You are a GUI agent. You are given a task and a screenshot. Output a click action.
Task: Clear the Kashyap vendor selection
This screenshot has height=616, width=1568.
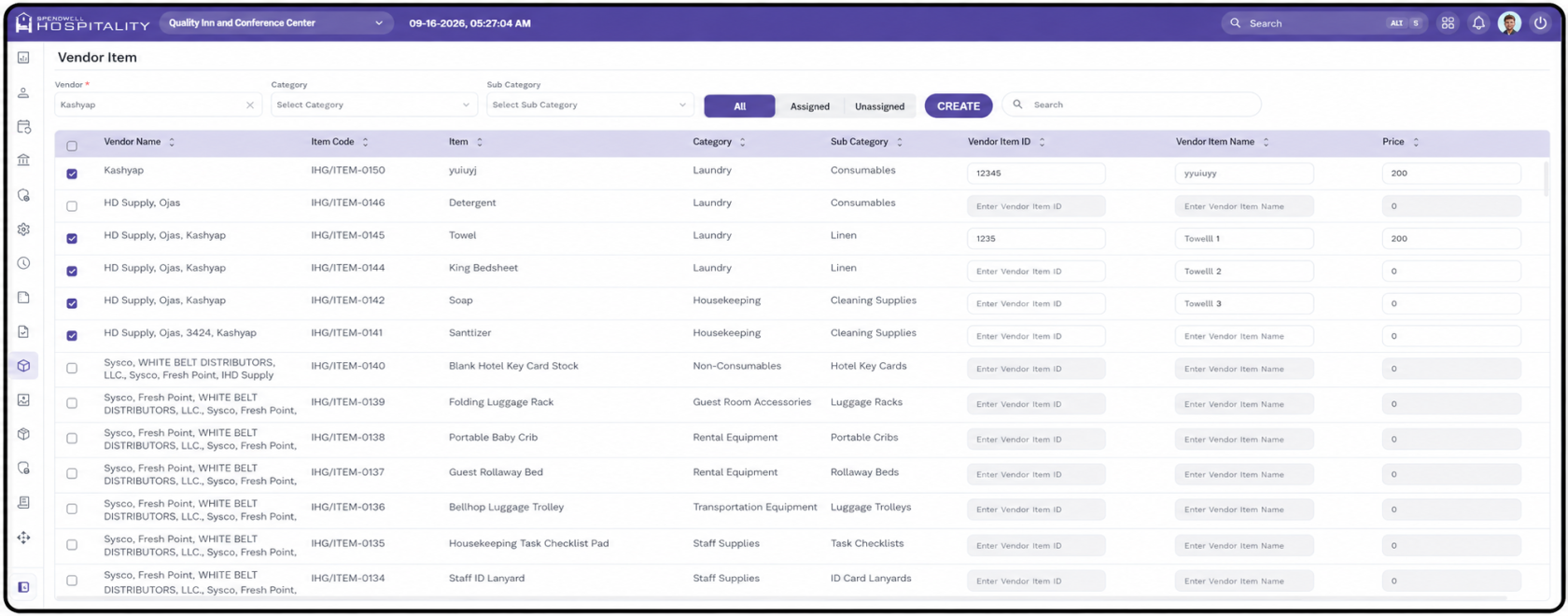tap(250, 105)
